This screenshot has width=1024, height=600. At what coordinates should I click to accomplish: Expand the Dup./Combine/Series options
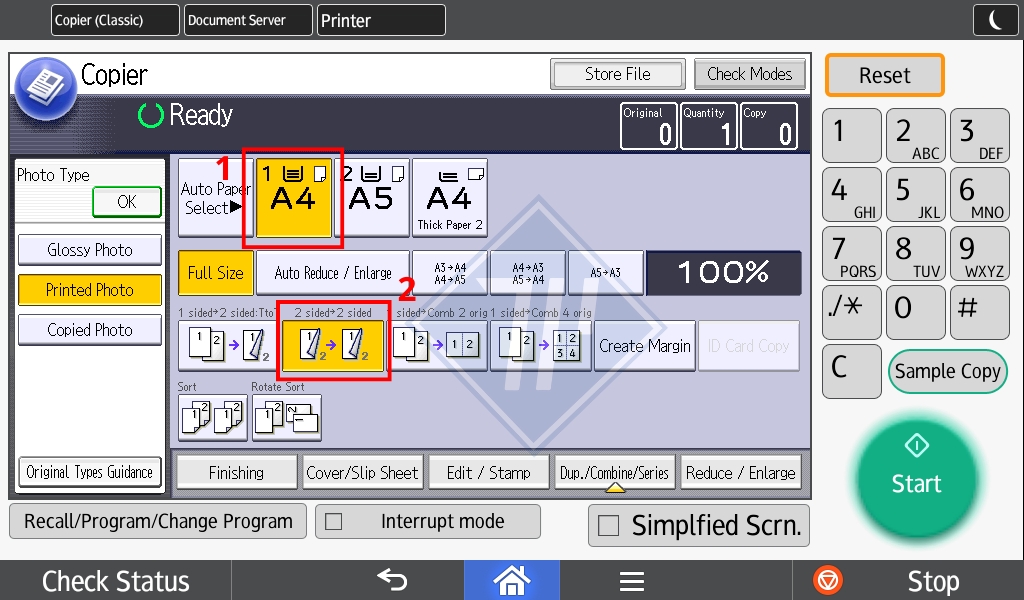coord(615,473)
